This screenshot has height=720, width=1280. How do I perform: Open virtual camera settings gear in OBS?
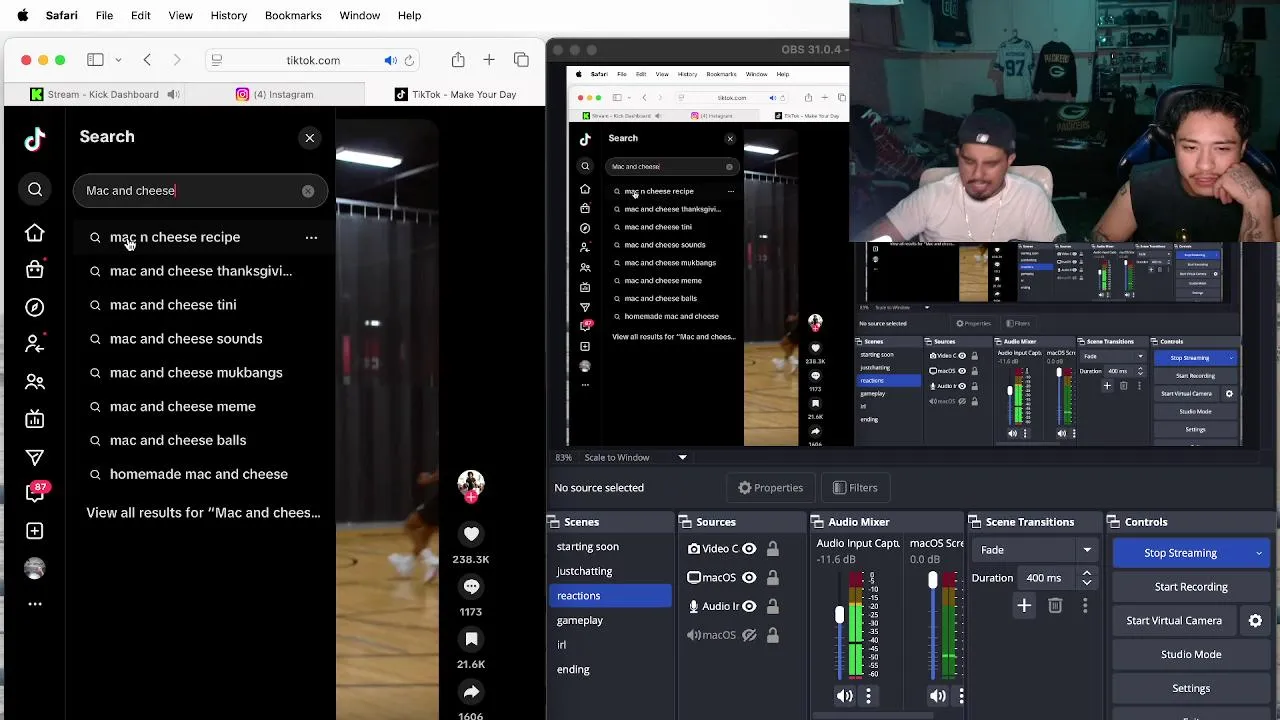click(1255, 621)
